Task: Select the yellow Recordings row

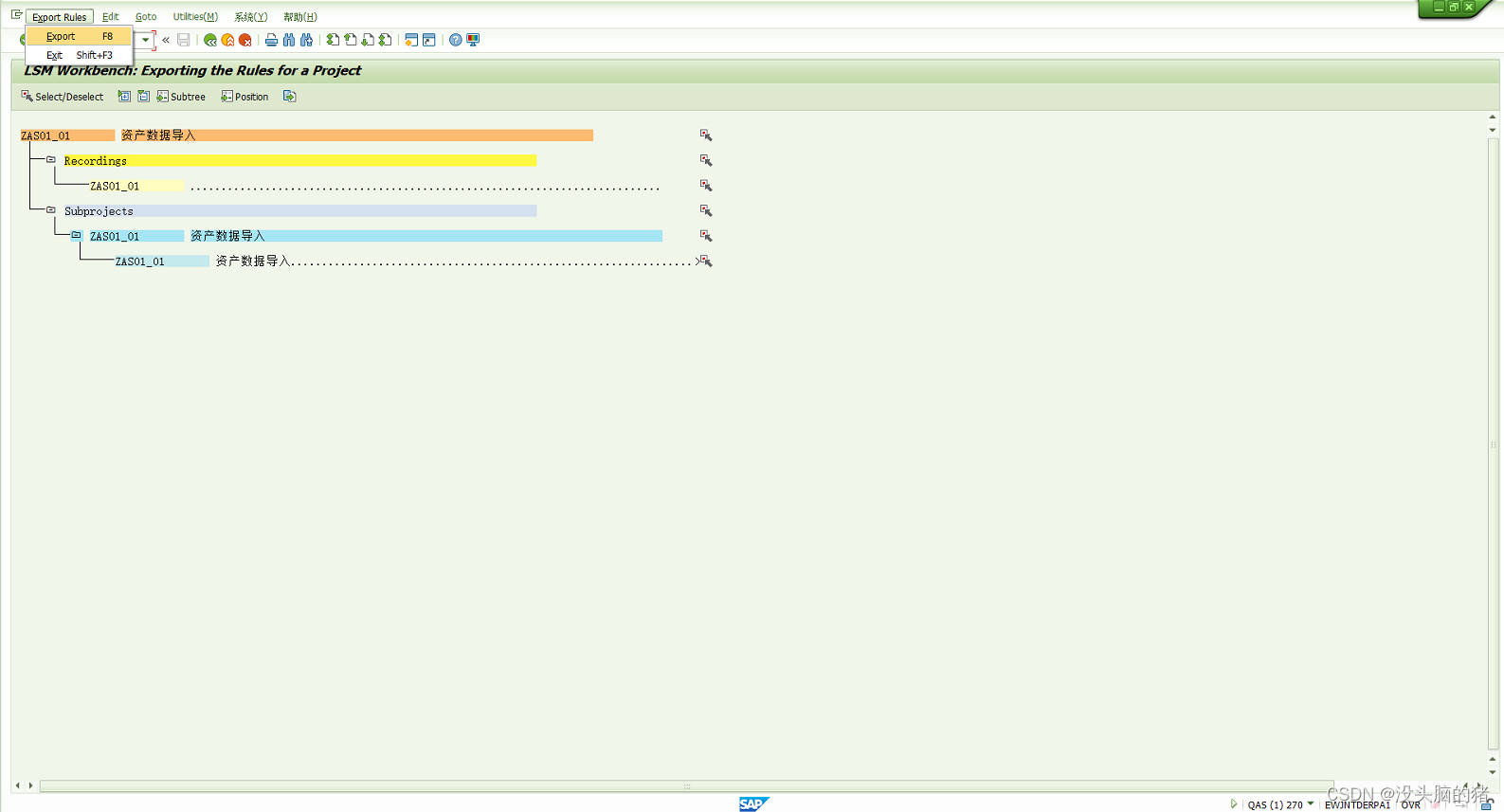Action: 299,161
